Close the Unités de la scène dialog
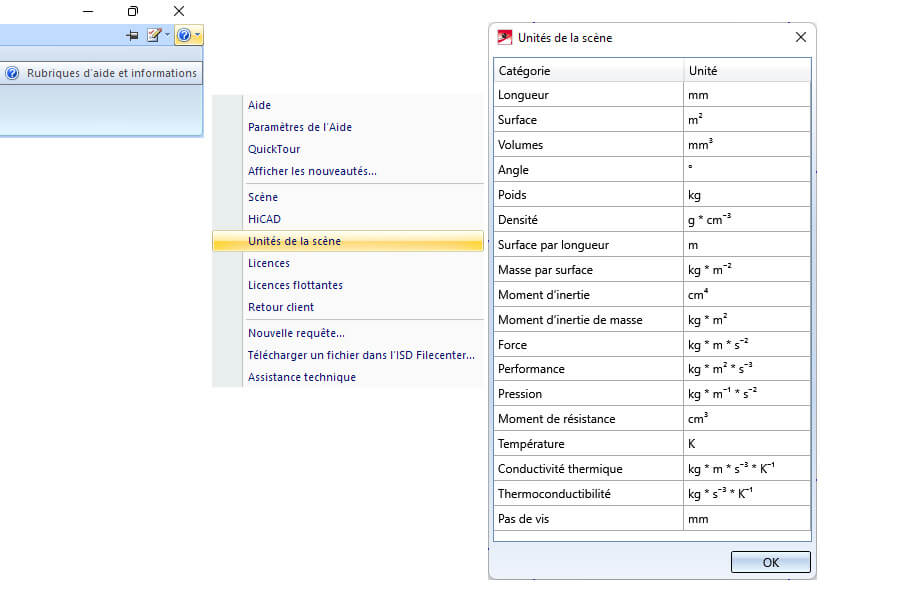 (801, 37)
